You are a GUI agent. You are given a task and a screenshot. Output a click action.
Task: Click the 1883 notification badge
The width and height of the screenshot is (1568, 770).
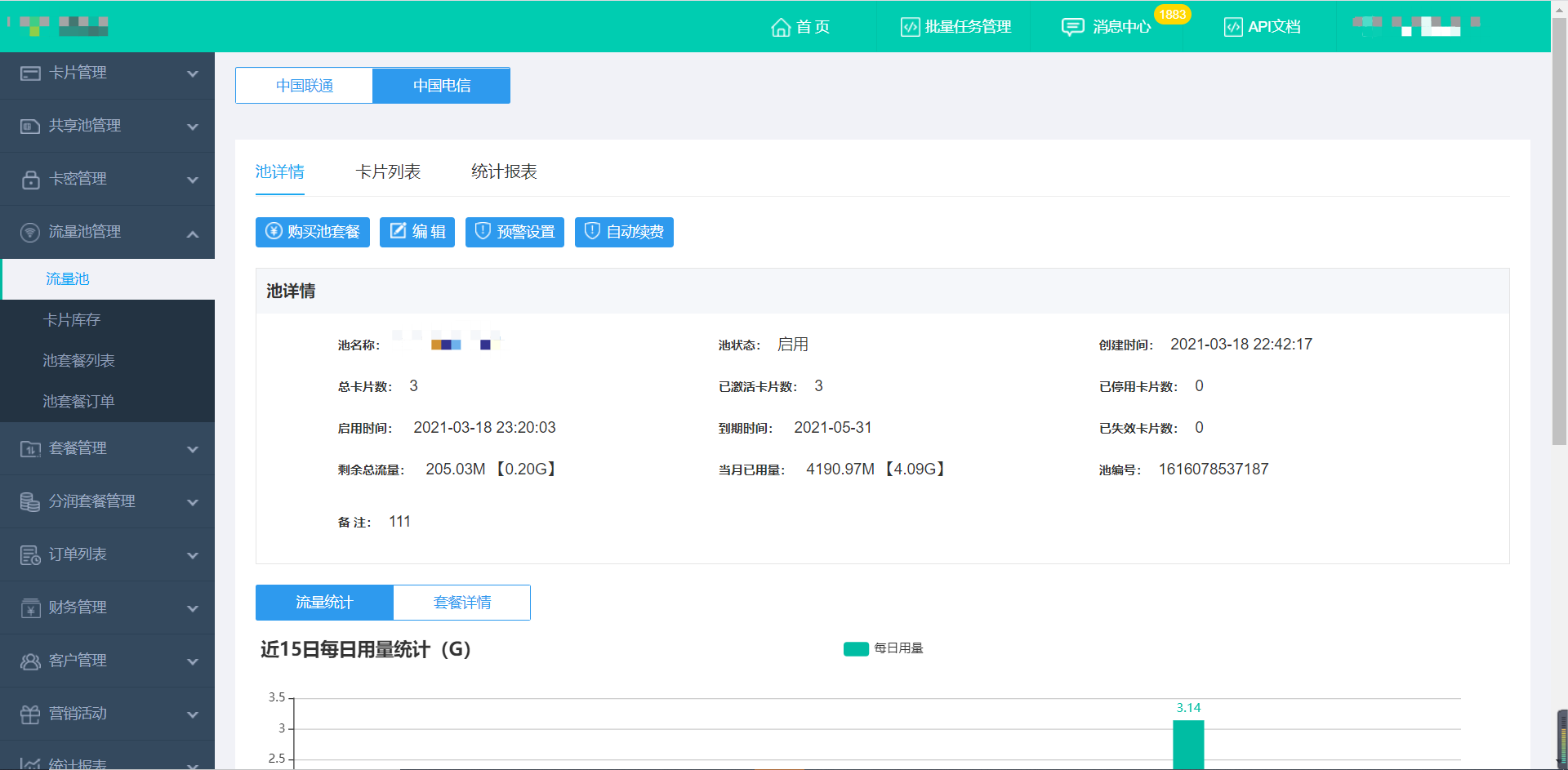click(1172, 15)
